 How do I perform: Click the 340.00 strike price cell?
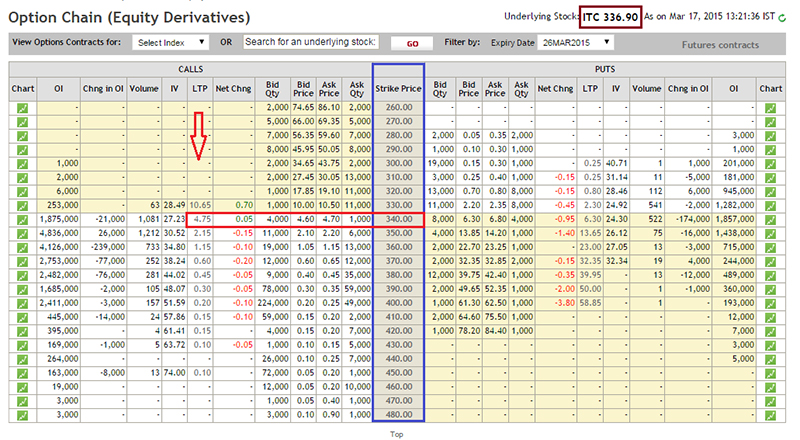click(x=398, y=219)
